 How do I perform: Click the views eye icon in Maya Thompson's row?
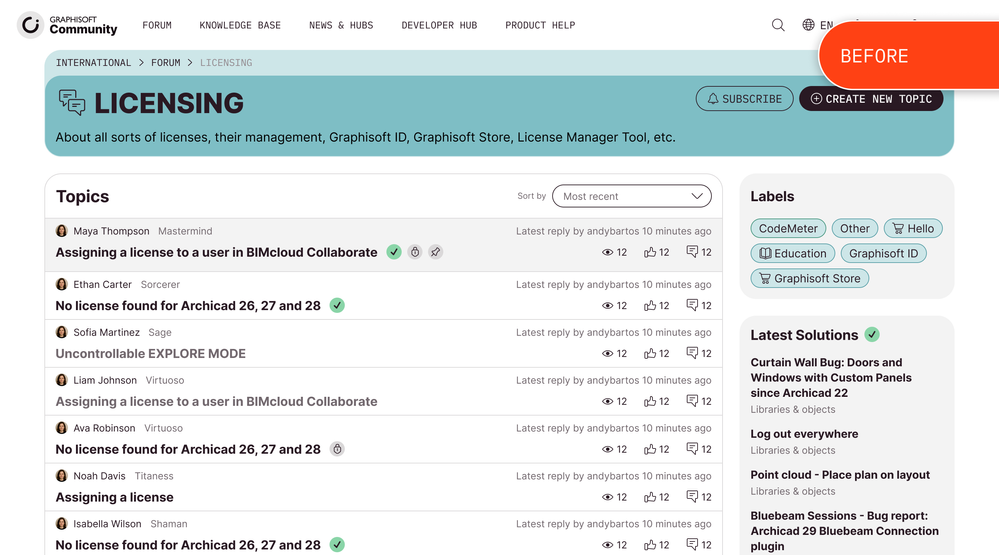[x=607, y=252]
